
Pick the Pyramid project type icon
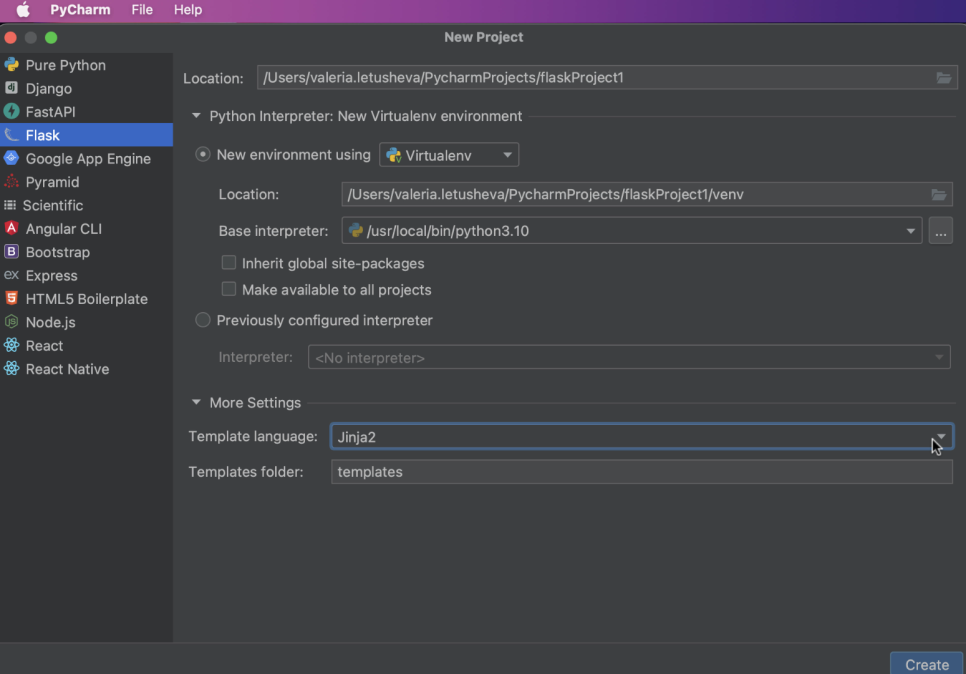click(12, 182)
